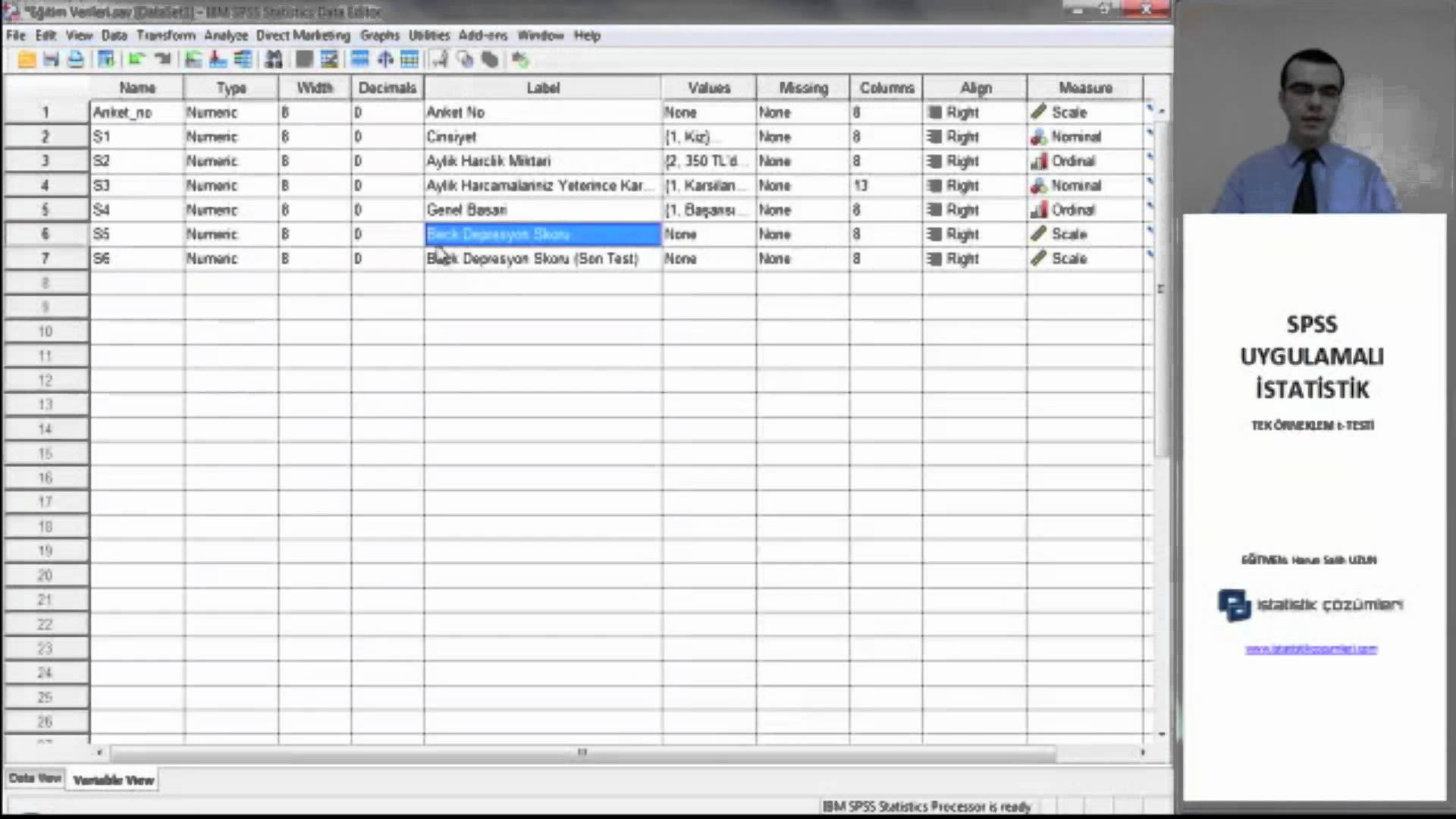Open the Utilities menu

click(x=429, y=35)
